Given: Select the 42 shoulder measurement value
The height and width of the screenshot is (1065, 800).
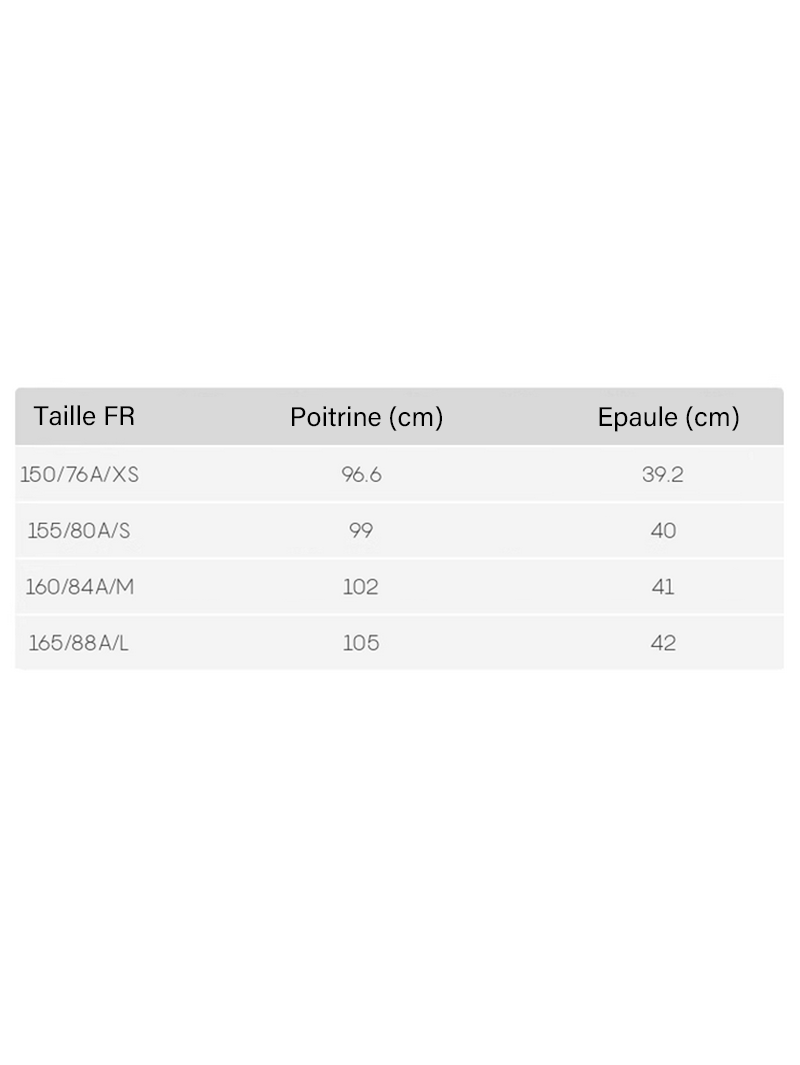Looking at the screenshot, I should pyautogui.click(x=663, y=643).
